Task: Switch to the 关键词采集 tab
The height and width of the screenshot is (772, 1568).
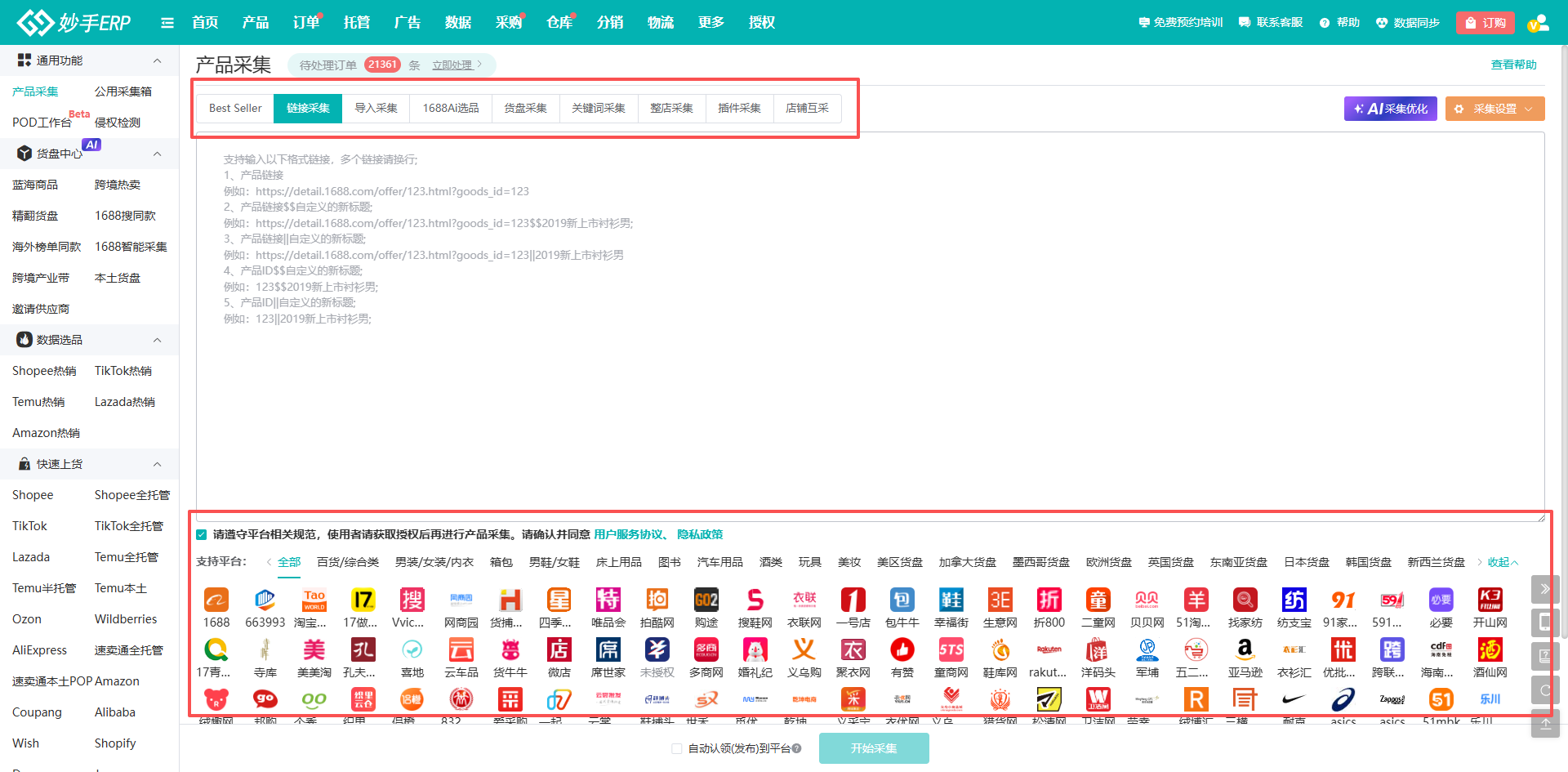Action: point(598,108)
